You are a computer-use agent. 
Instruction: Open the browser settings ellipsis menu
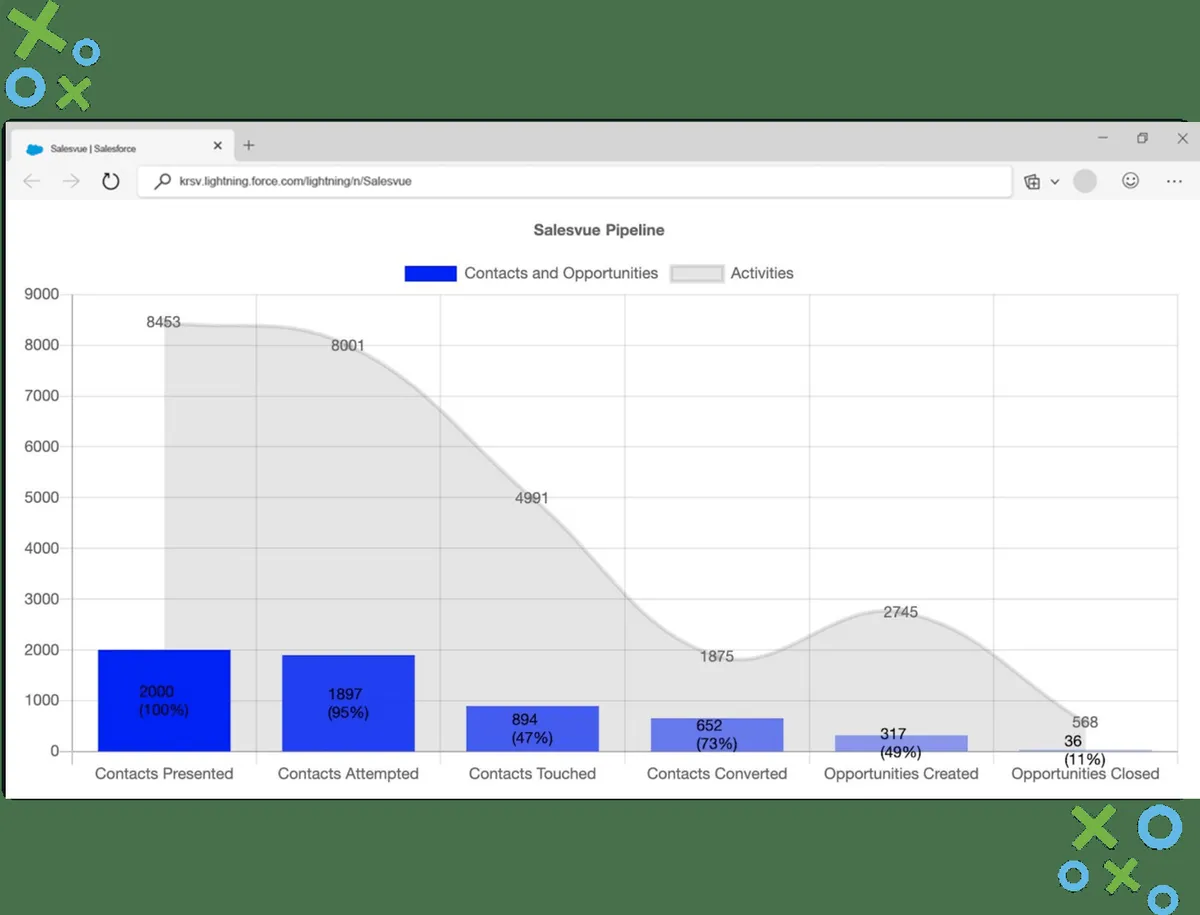click(1175, 182)
